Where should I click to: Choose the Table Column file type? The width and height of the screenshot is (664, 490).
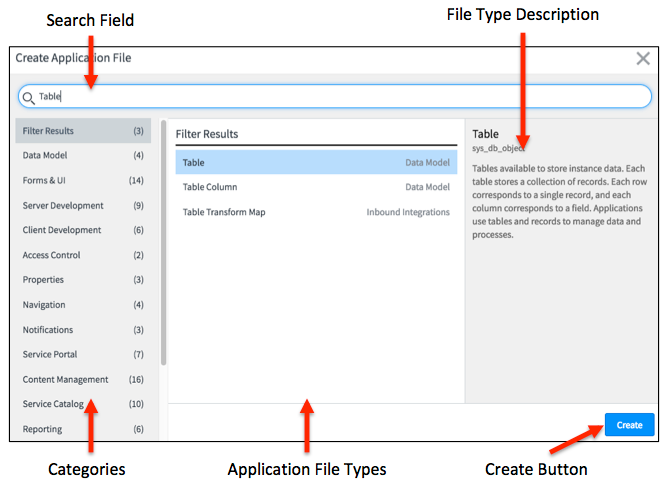(316, 187)
